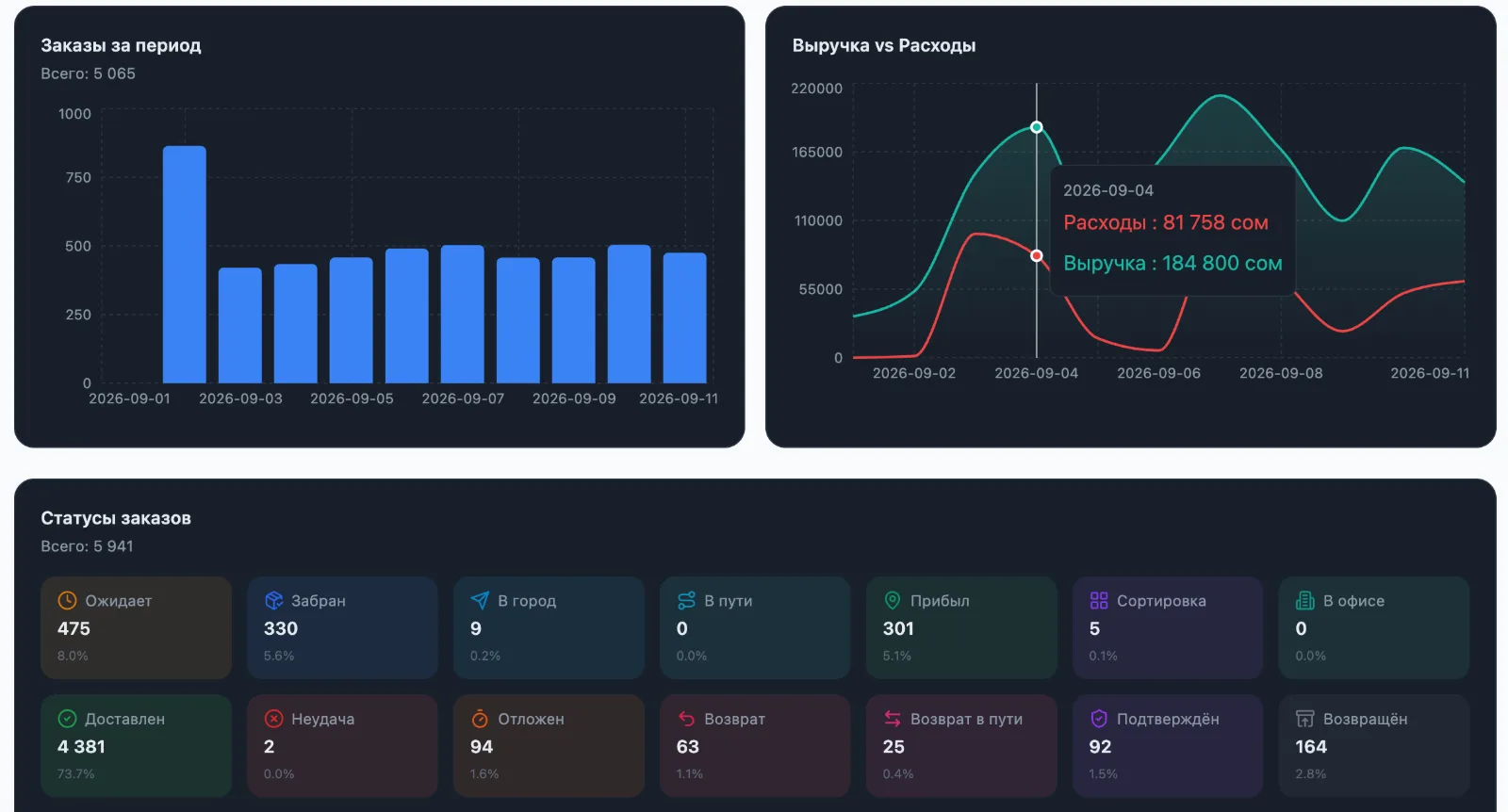Click the Возврат в пути count 25
The height and width of the screenshot is (812, 1508).
(x=893, y=746)
